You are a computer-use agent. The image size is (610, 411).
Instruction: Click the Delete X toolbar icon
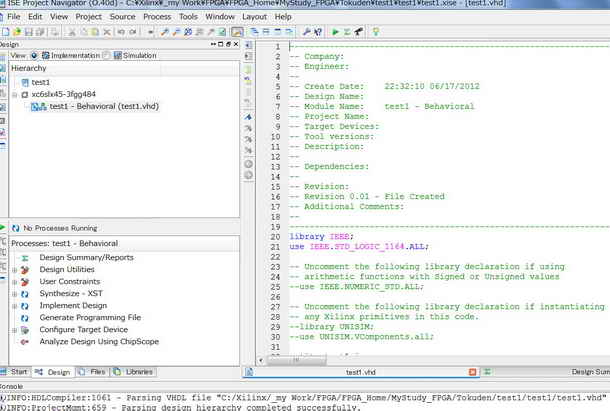pyautogui.click(x=107, y=32)
